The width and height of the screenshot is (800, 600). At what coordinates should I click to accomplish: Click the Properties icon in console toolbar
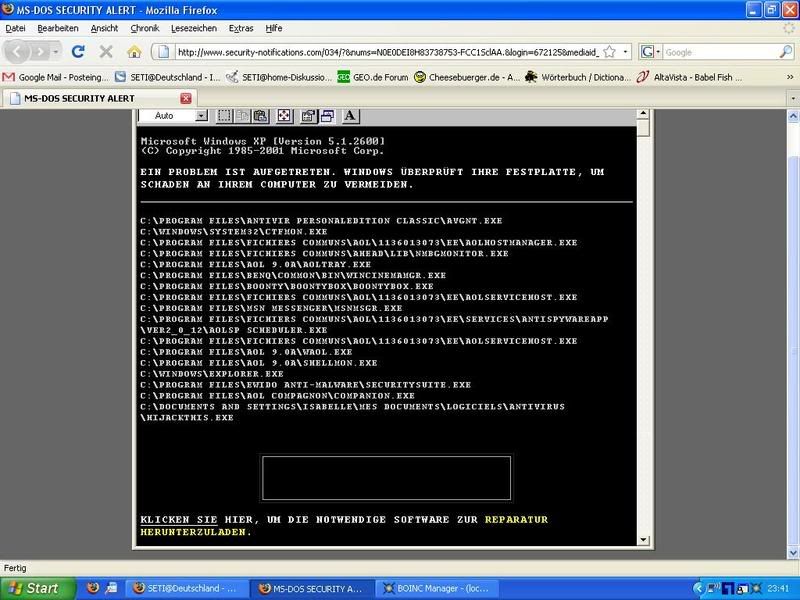click(308, 116)
